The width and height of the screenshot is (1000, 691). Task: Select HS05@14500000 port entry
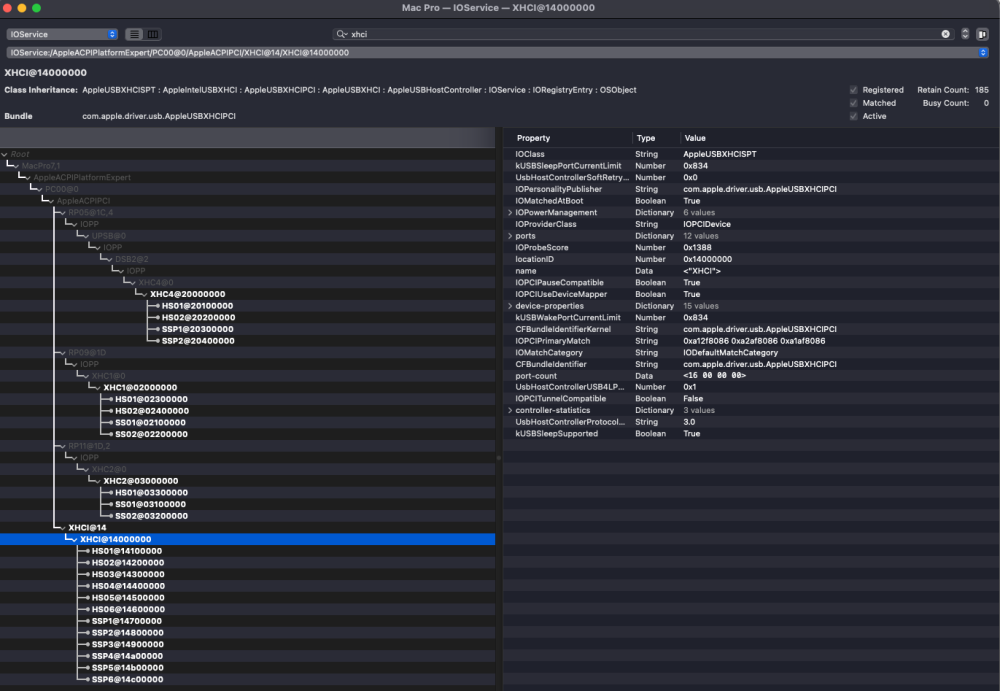(x=128, y=598)
